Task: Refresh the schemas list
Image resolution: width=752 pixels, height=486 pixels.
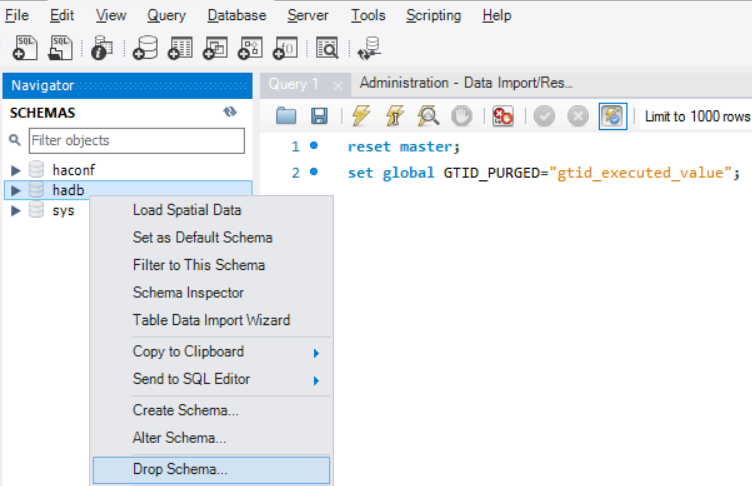Action: 230,113
